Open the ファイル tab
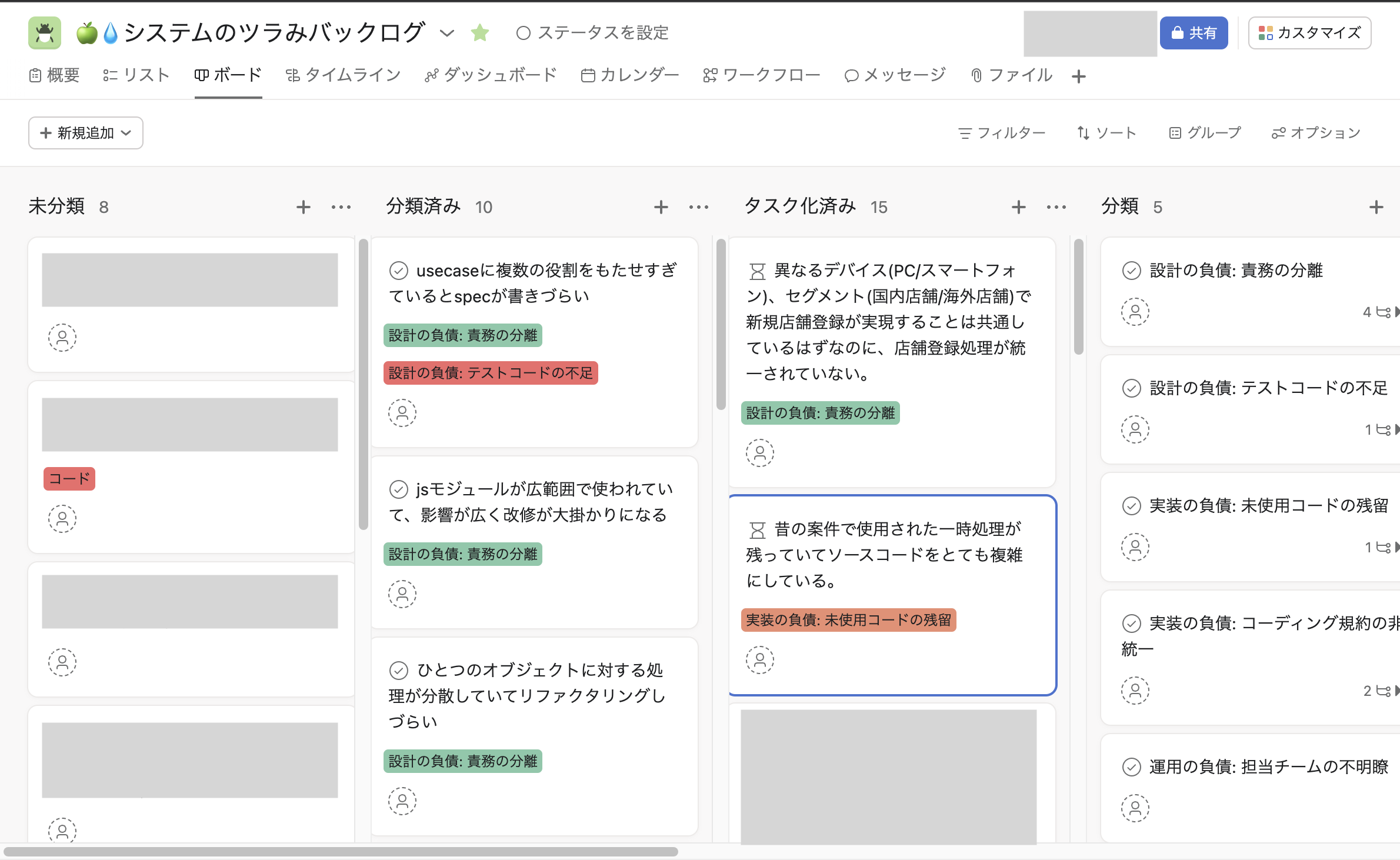The height and width of the screenshot is (860, 1400). point(1011,75)
